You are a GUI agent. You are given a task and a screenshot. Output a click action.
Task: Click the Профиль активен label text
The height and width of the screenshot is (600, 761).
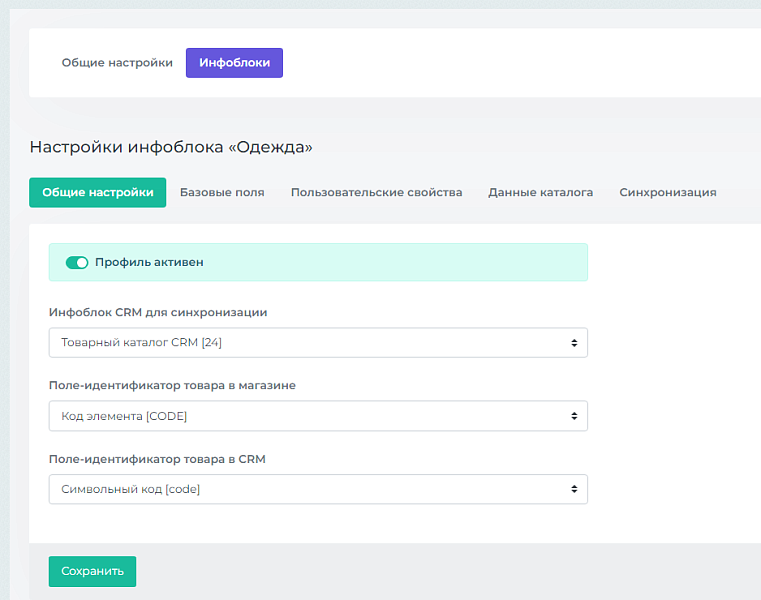click(x=149, y=263)
